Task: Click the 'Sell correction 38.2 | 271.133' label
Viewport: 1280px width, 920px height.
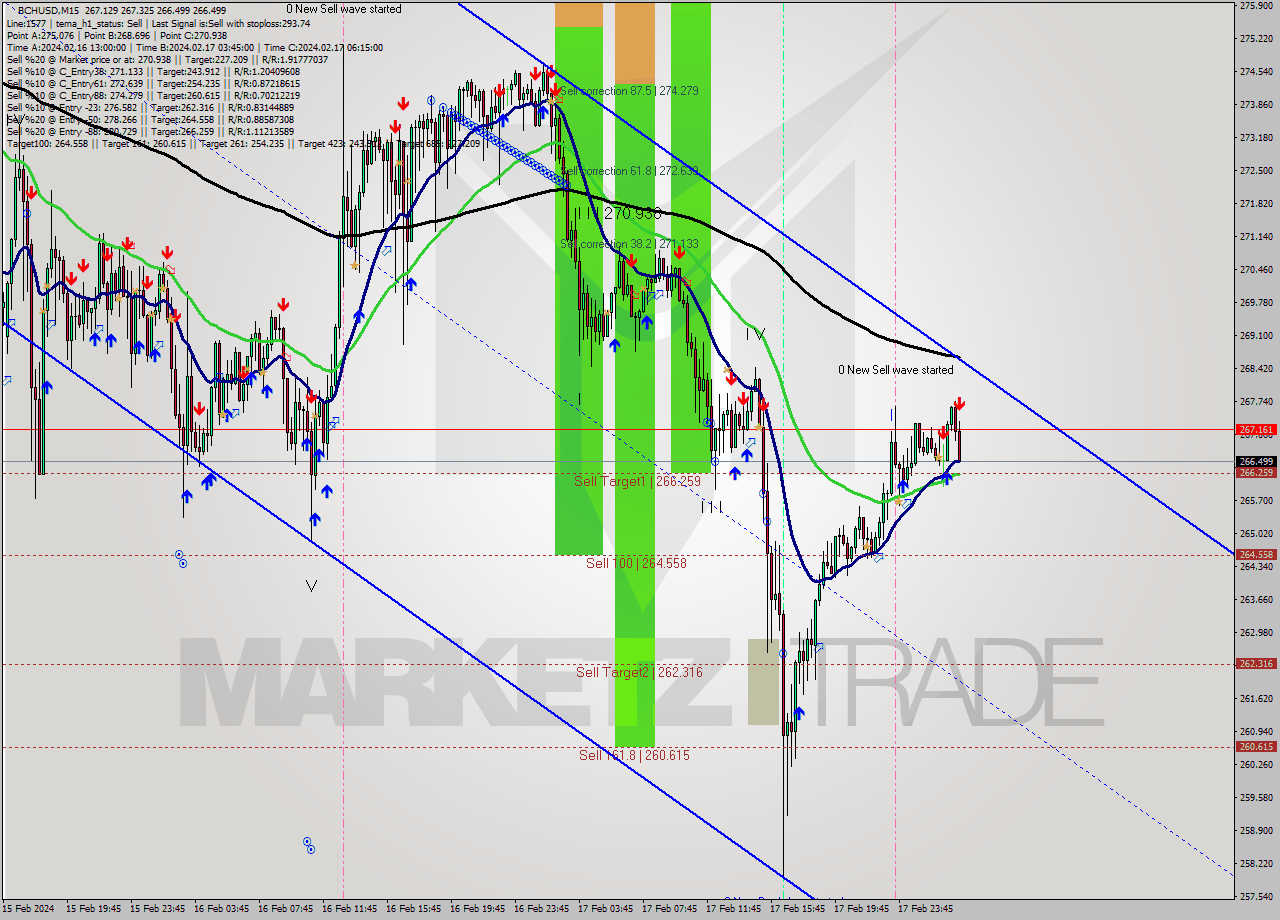Action: [629, 244]
